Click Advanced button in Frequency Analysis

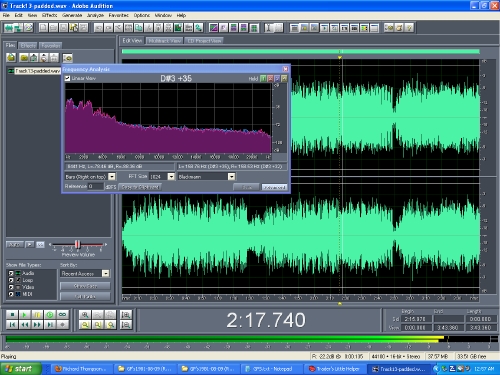coord(274,187)
